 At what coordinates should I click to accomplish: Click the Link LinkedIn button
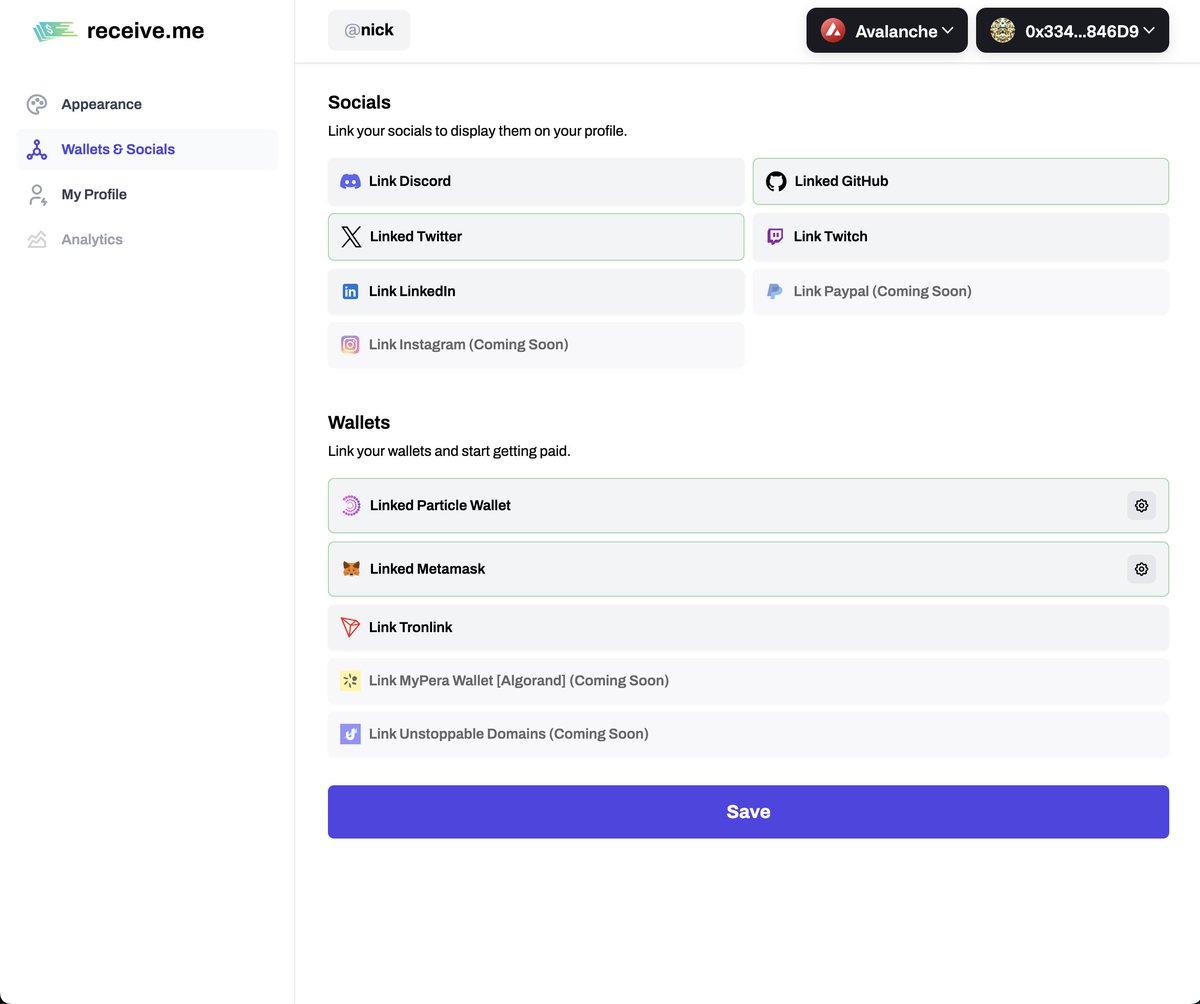[536, 292]
